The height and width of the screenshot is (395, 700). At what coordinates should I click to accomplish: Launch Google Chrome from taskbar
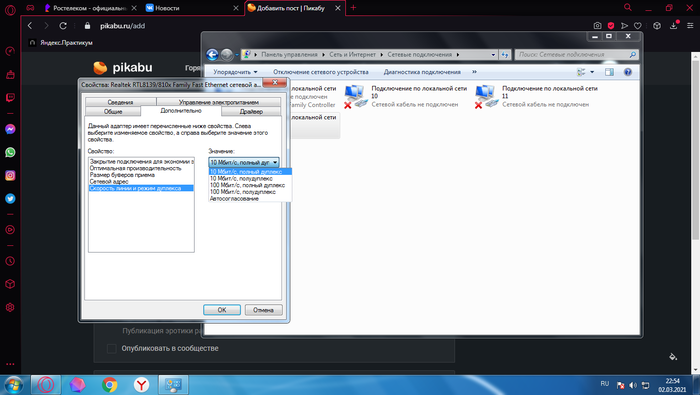(x=109, y=384)
